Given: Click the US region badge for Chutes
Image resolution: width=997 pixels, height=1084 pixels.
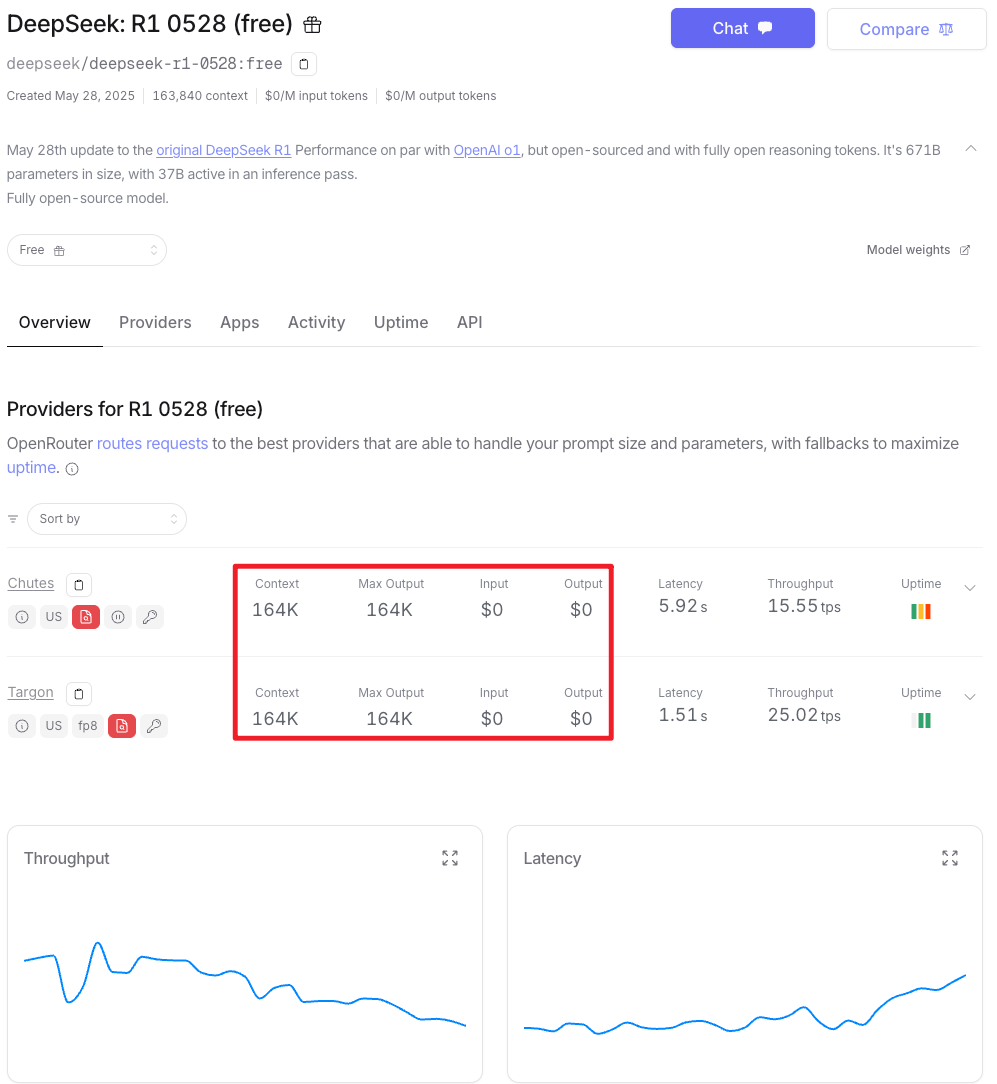Looking at the screenshot, I should pyautogui.click(x=54, y=617).
